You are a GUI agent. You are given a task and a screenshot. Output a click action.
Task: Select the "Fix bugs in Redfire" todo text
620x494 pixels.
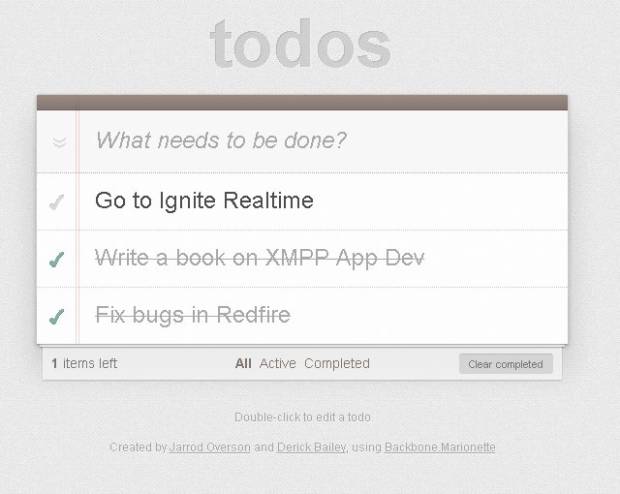(x=193, y=315)
